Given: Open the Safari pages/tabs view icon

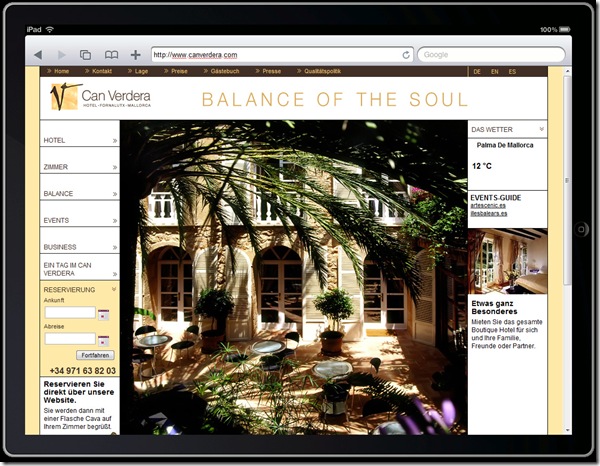Looking at the screenshot, I should [x=86, y=54].
